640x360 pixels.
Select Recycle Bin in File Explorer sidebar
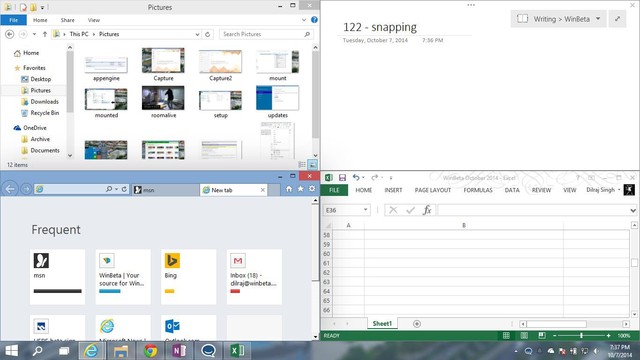[44, 113]
